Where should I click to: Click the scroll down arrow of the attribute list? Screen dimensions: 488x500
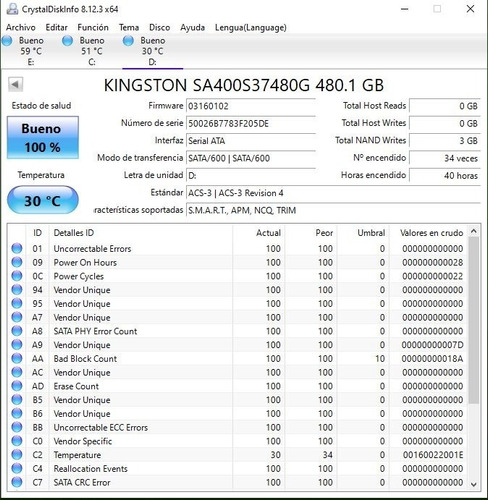pyautogui.click(x=474, y=484)
